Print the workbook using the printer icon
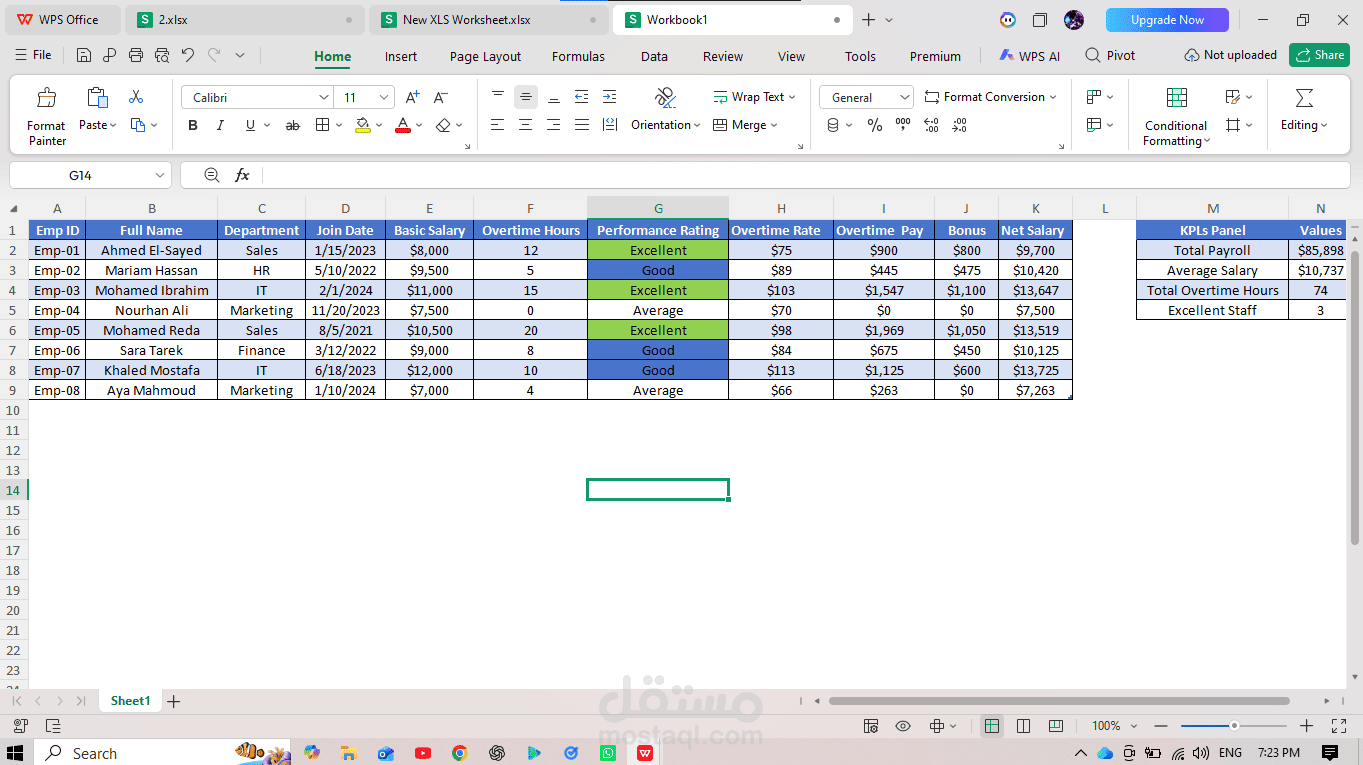This screenshot has height=765, width=1363. pos(136,56)
